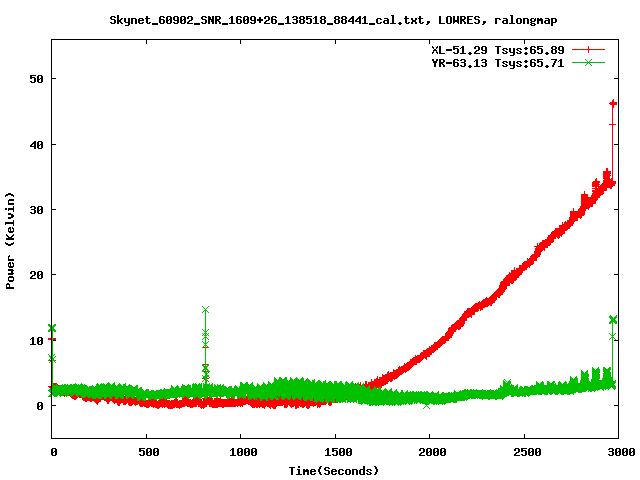Click the x-axis tick label 1000

[x=243, y=452]
